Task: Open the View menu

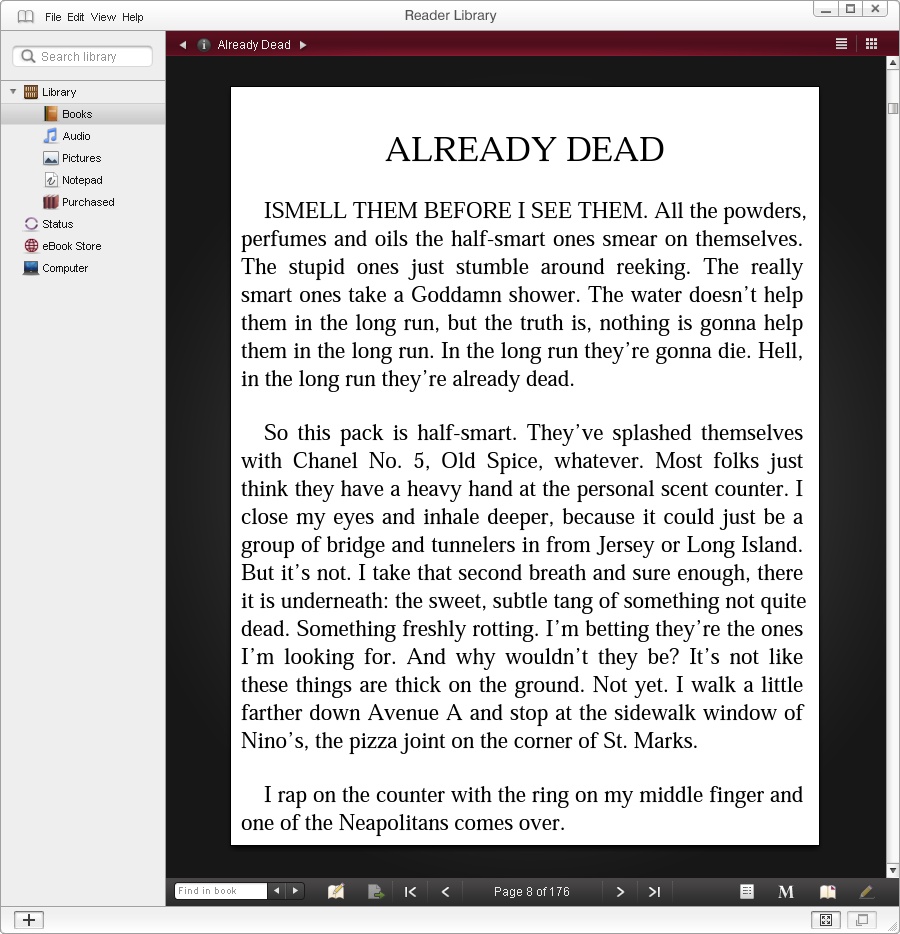Action: tap(103, 17)
